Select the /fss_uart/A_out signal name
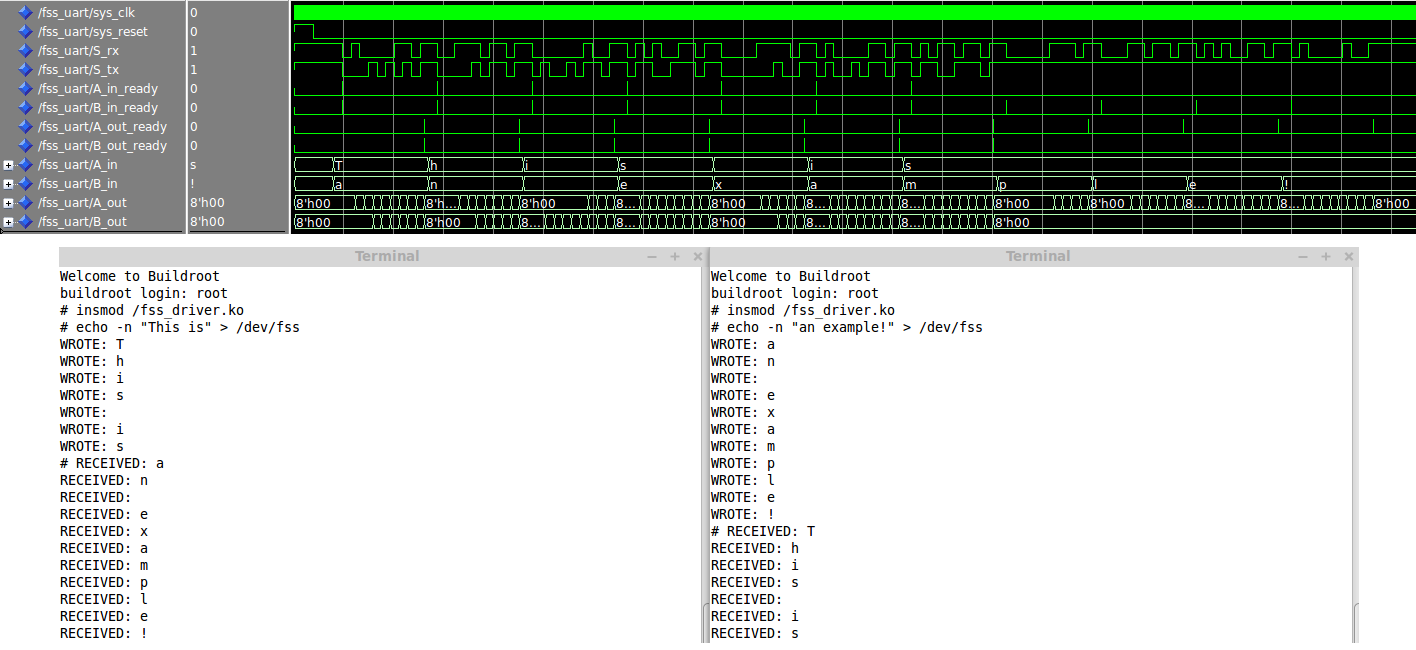 [x=82, y=203]
